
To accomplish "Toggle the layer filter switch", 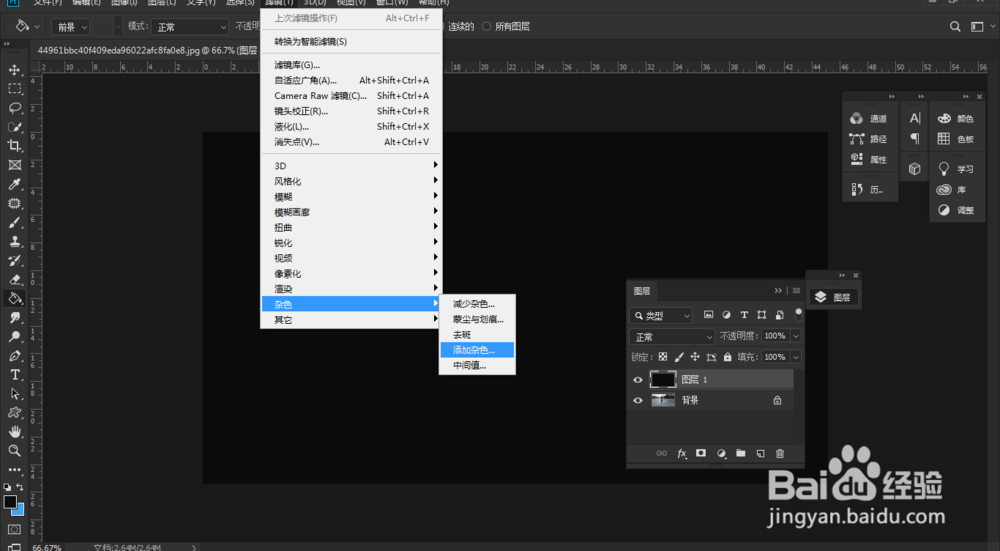I will tap(798, 314).
